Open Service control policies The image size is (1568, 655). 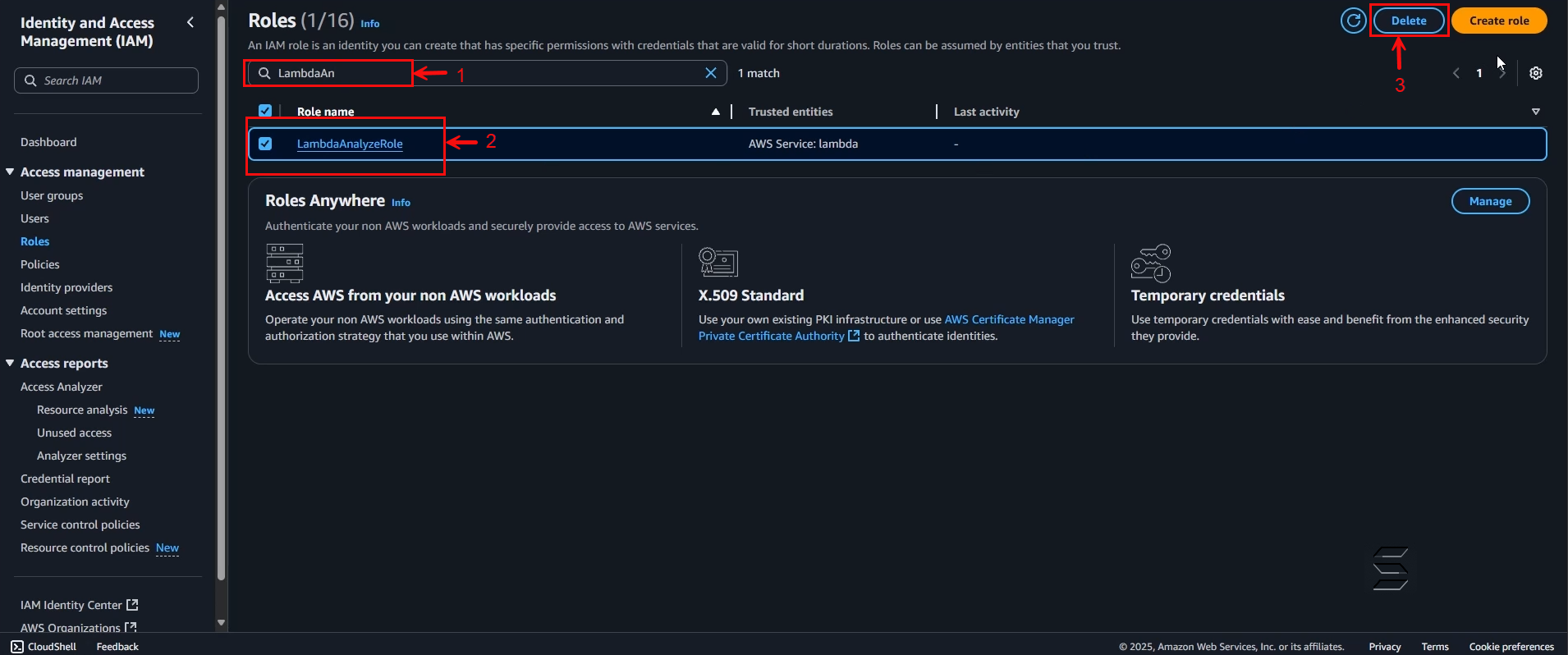click(x=80, y=524)
